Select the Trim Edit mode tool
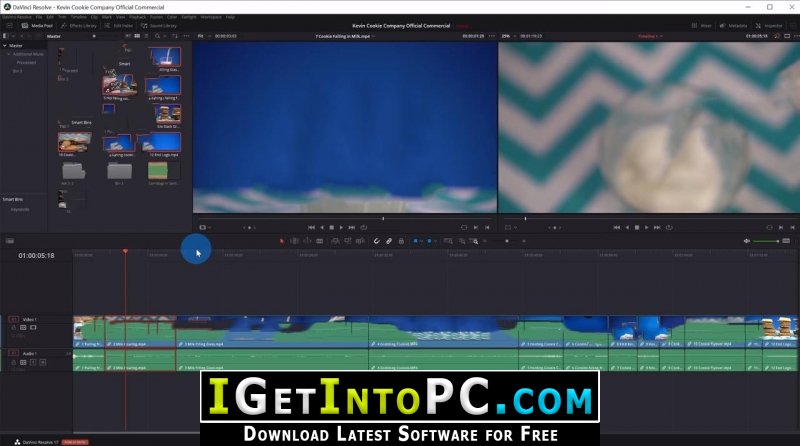The width and height of the screenshot is (800, 446). [294, 241]
